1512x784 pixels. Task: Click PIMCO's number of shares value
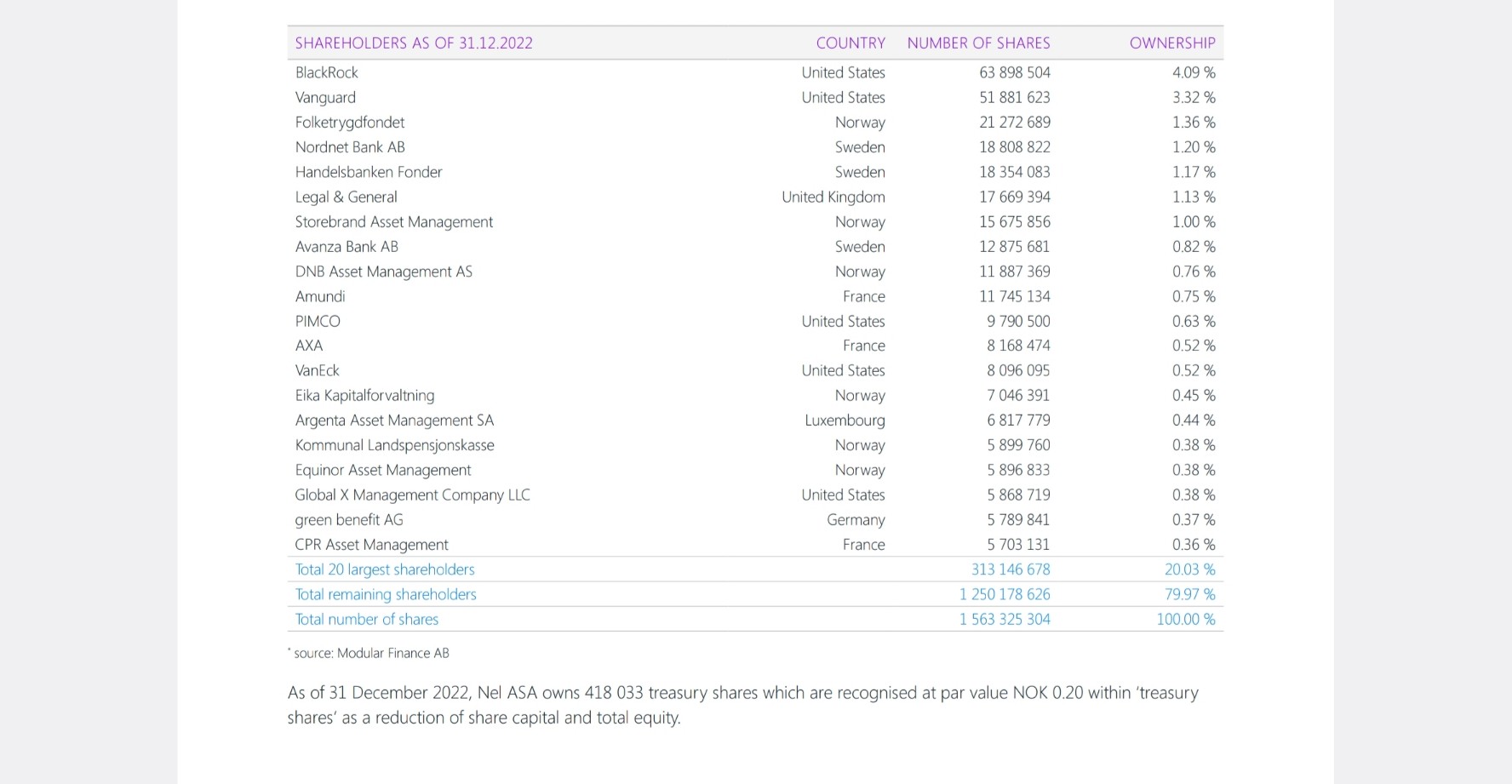click(x=1018, y=322)
